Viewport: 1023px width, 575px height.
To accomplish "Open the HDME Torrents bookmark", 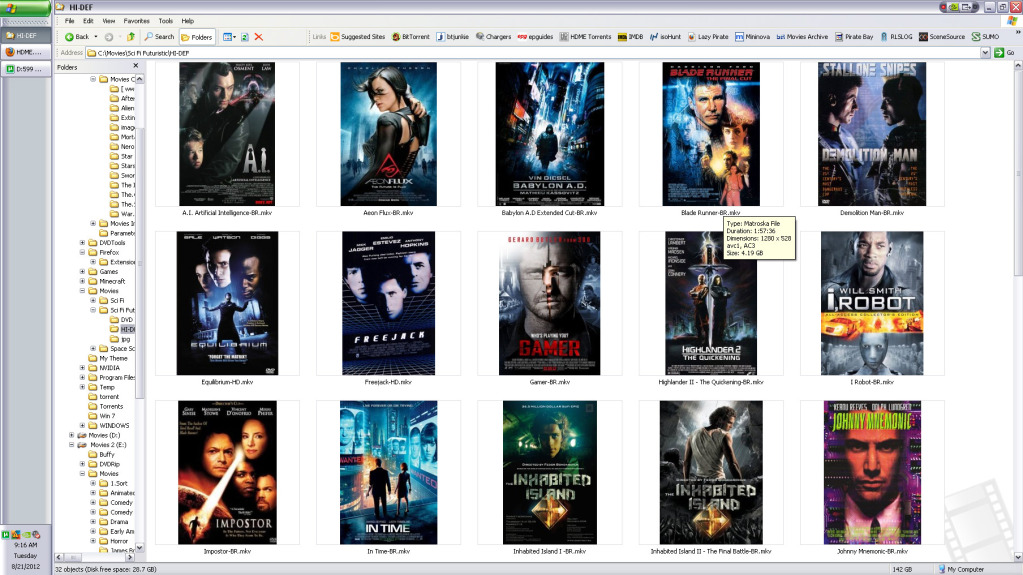I will pos(585,37).
